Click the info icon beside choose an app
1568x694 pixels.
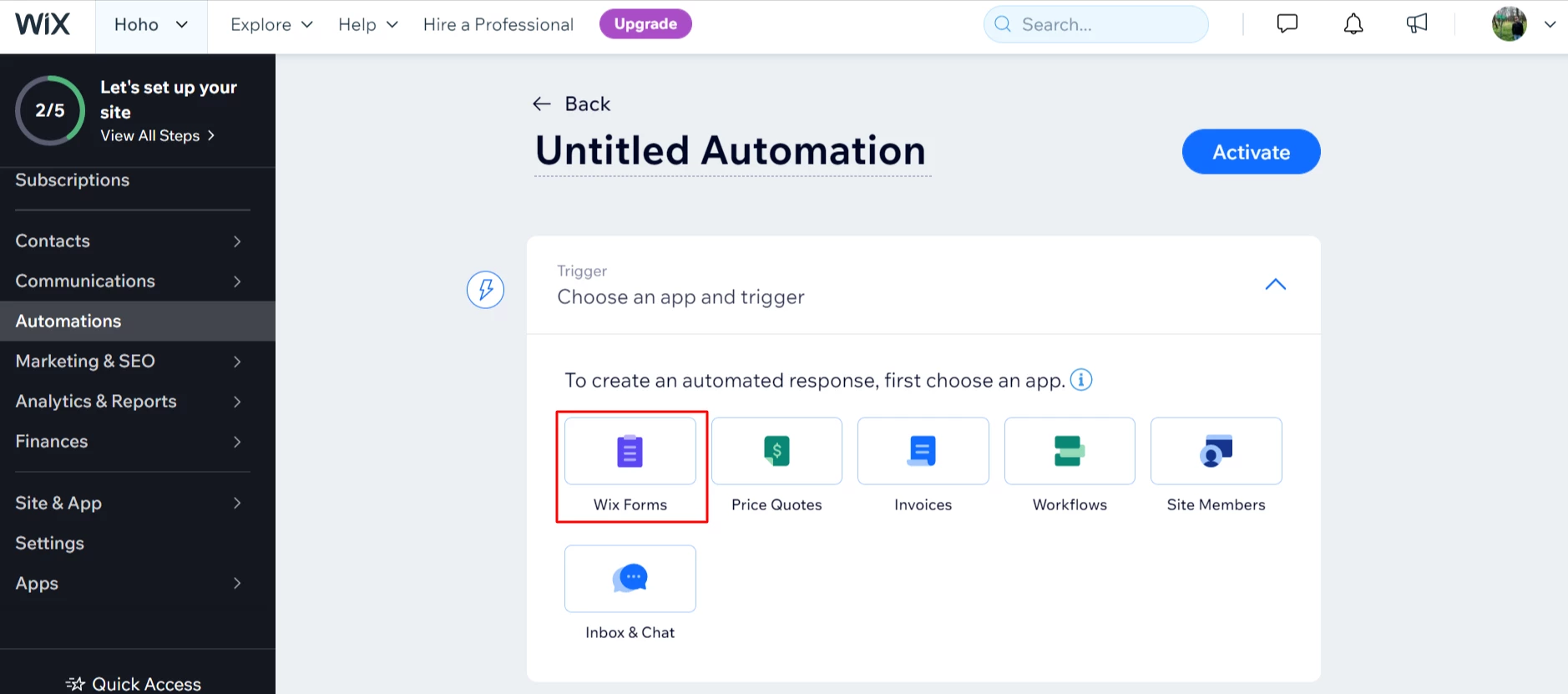pyautogui.click(x=1081, y=380)
